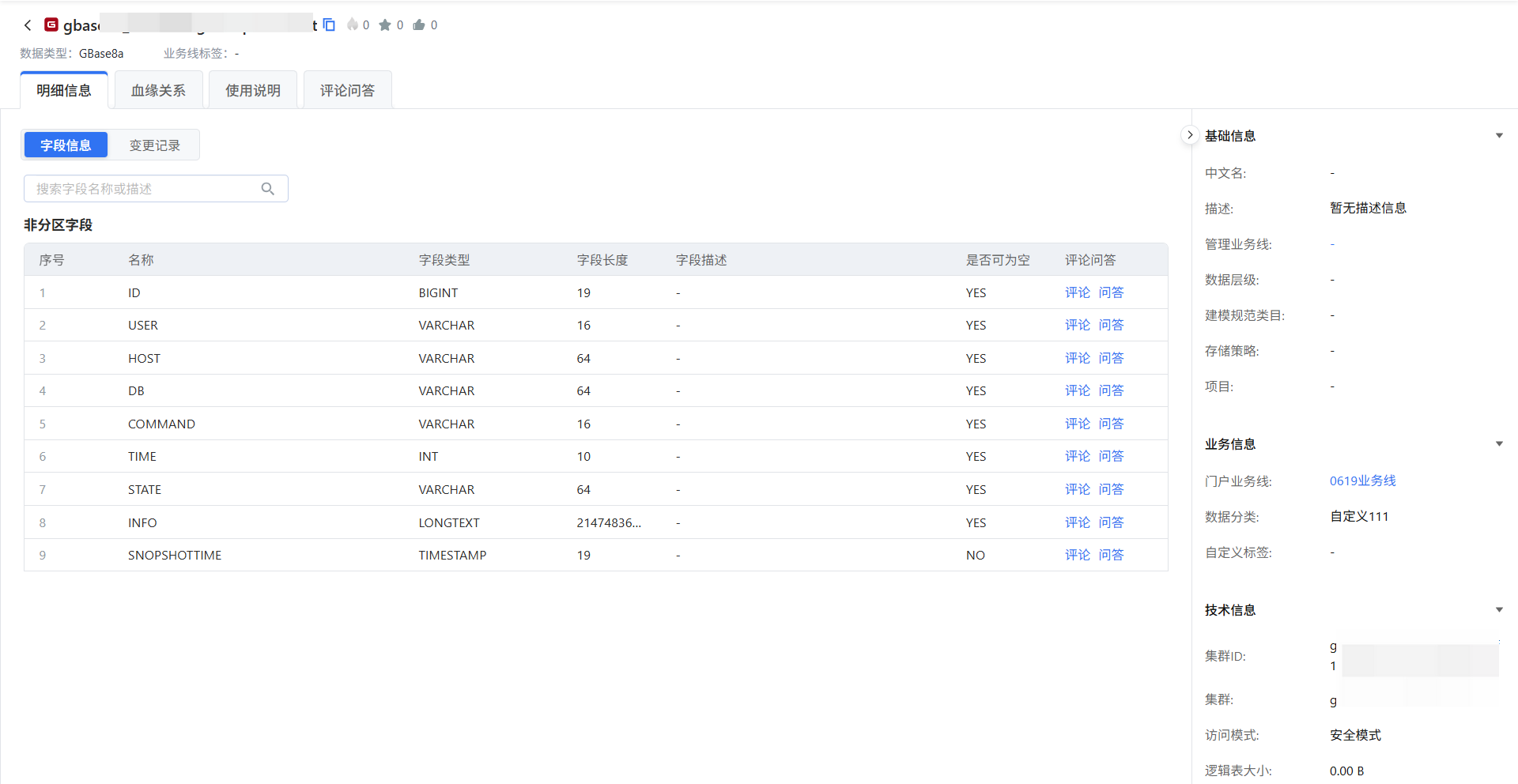The height and width of the screenshot is (784, 1518).
Task: Collapse the 技术信息 section
Action: 1499,610
